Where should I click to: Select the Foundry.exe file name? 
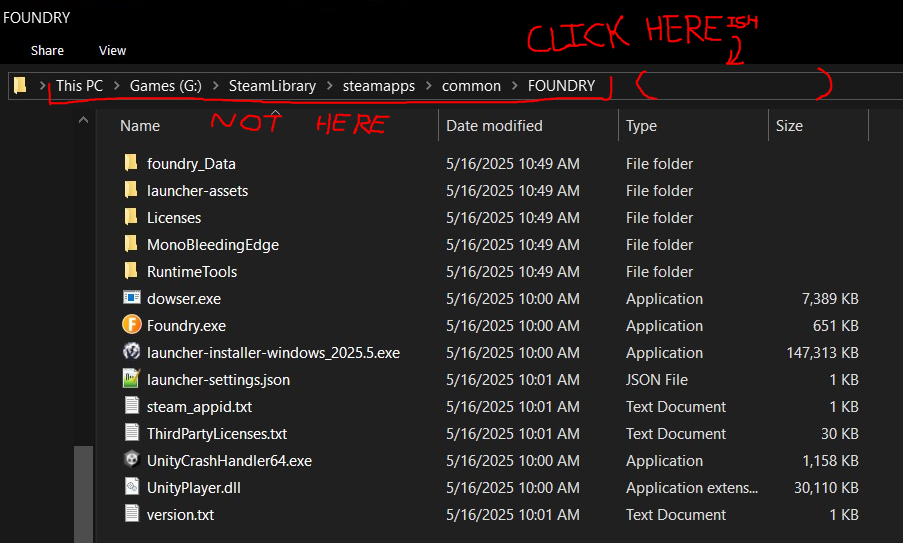pos(186,326)
